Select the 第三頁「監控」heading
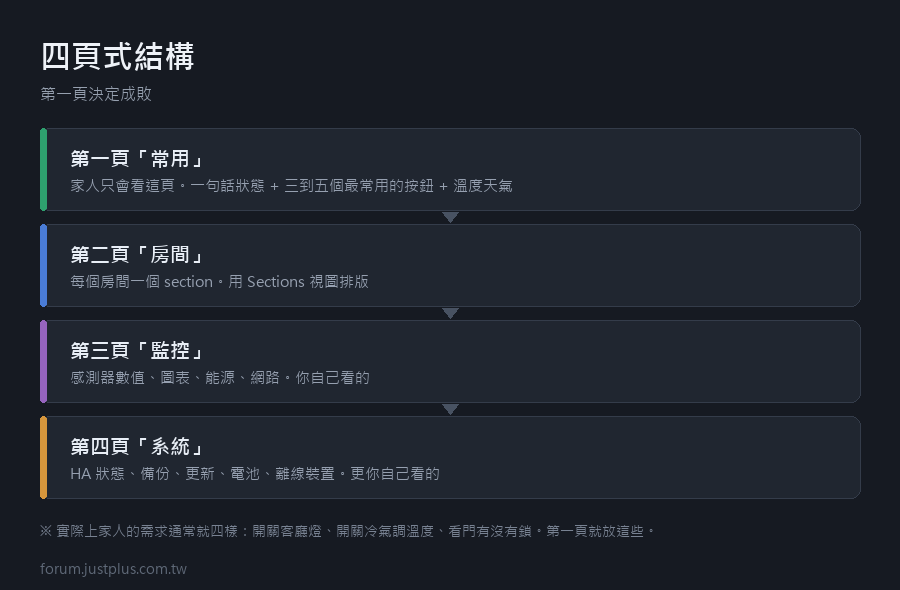The height and width of the screenshot is (590, 900). (x=137, y=350)
